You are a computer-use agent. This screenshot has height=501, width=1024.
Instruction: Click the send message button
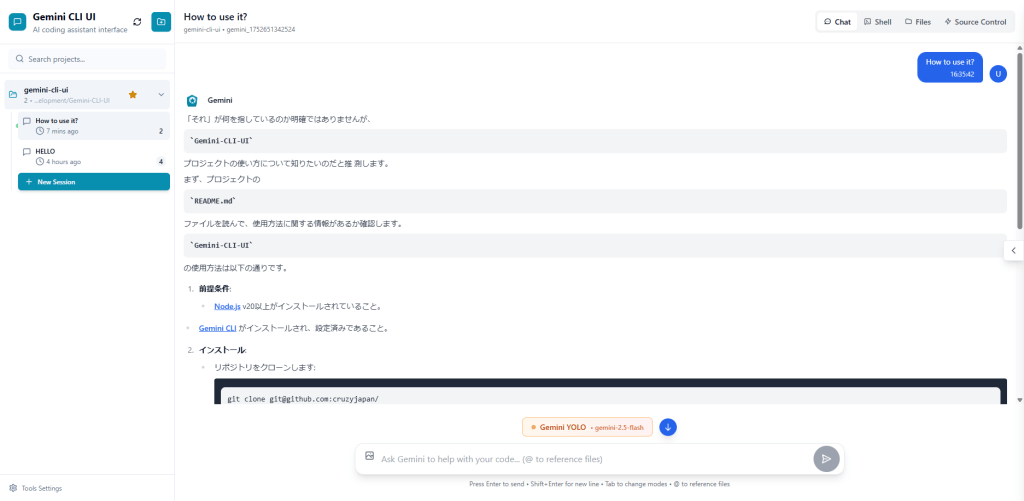coord(826,459)
